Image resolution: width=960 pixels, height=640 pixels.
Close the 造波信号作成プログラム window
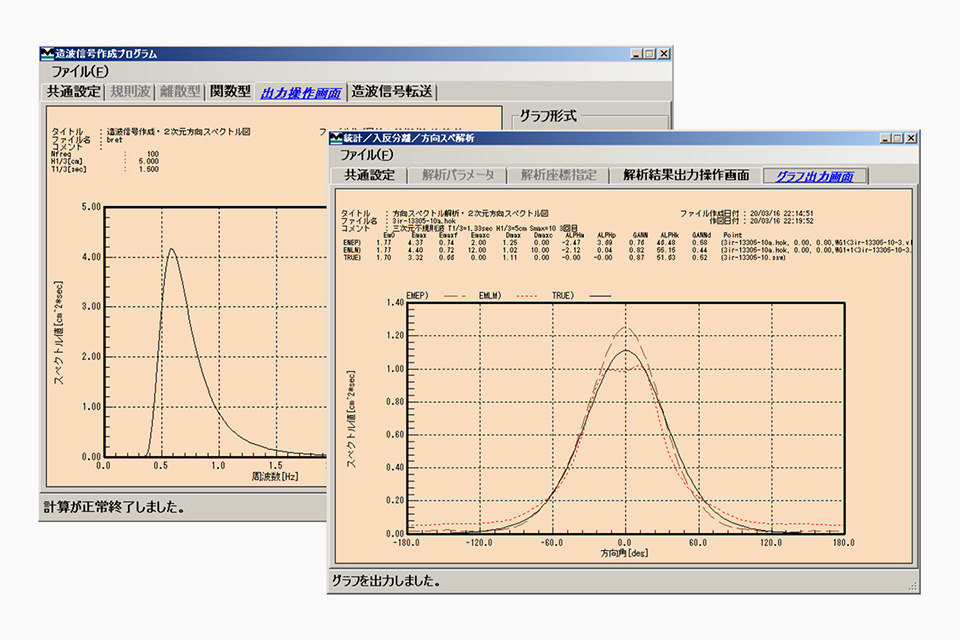664,54
